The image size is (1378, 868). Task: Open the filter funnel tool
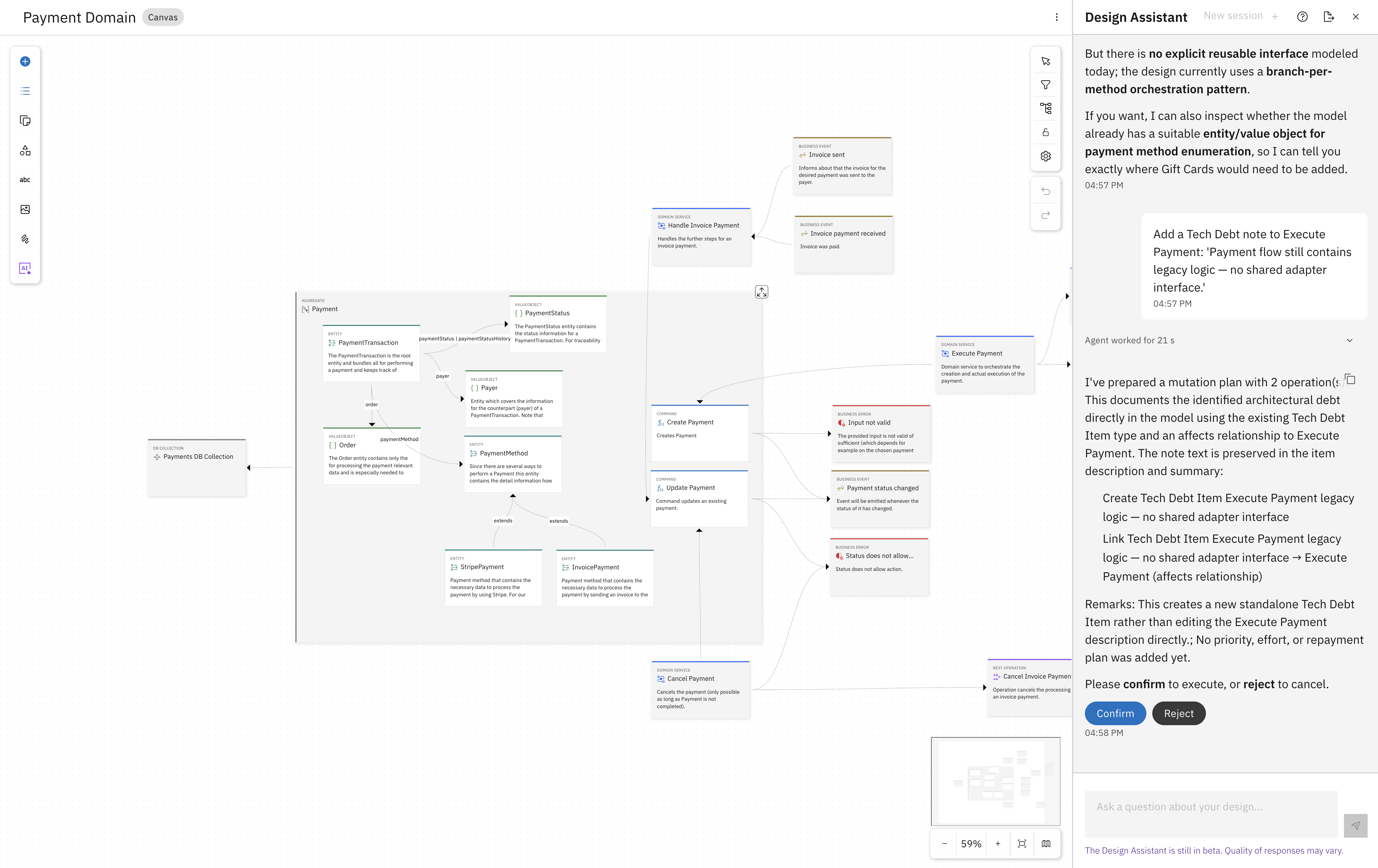(x=1045, y=85)
